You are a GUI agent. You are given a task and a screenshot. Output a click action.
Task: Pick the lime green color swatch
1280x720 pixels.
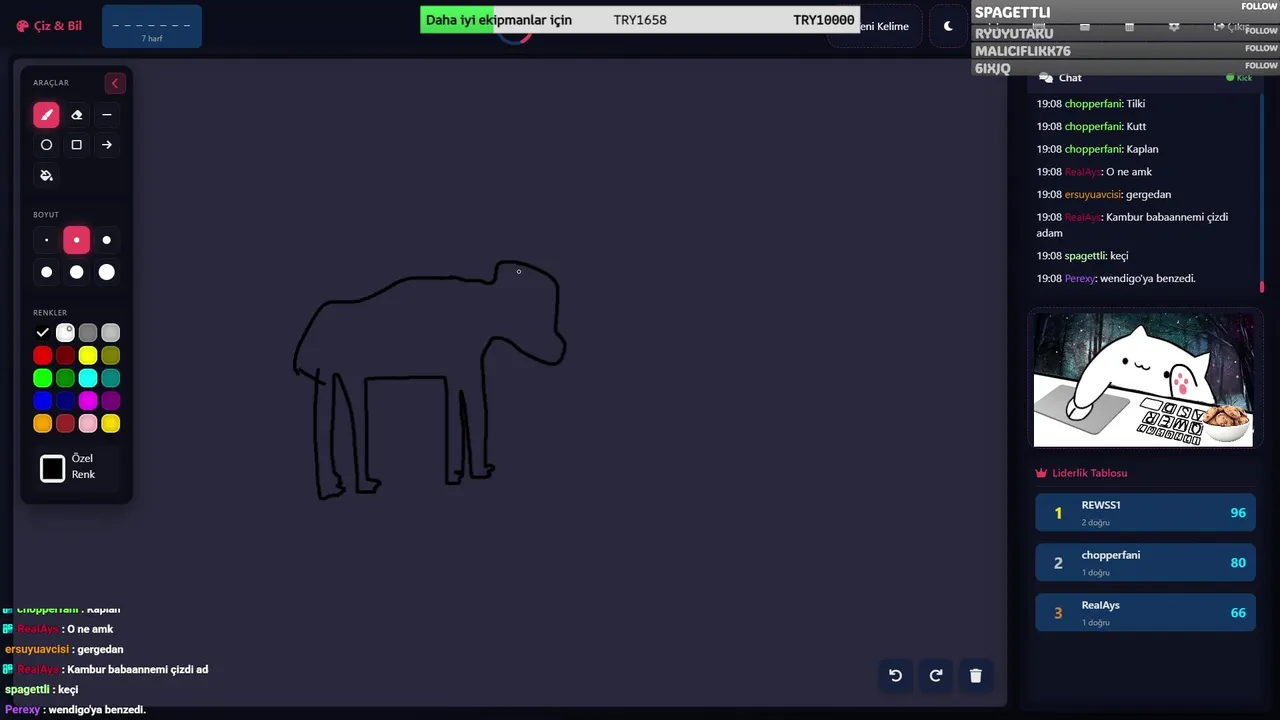click(42, 378)
